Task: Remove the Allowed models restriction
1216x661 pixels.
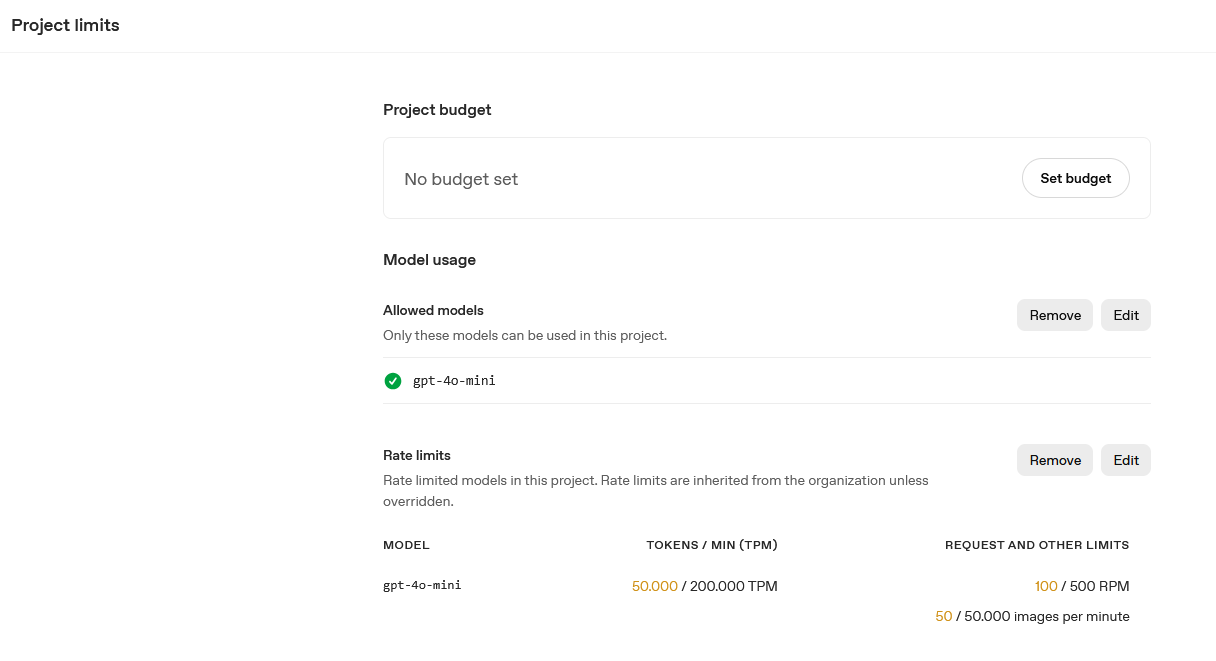Action: (1055, 315)
